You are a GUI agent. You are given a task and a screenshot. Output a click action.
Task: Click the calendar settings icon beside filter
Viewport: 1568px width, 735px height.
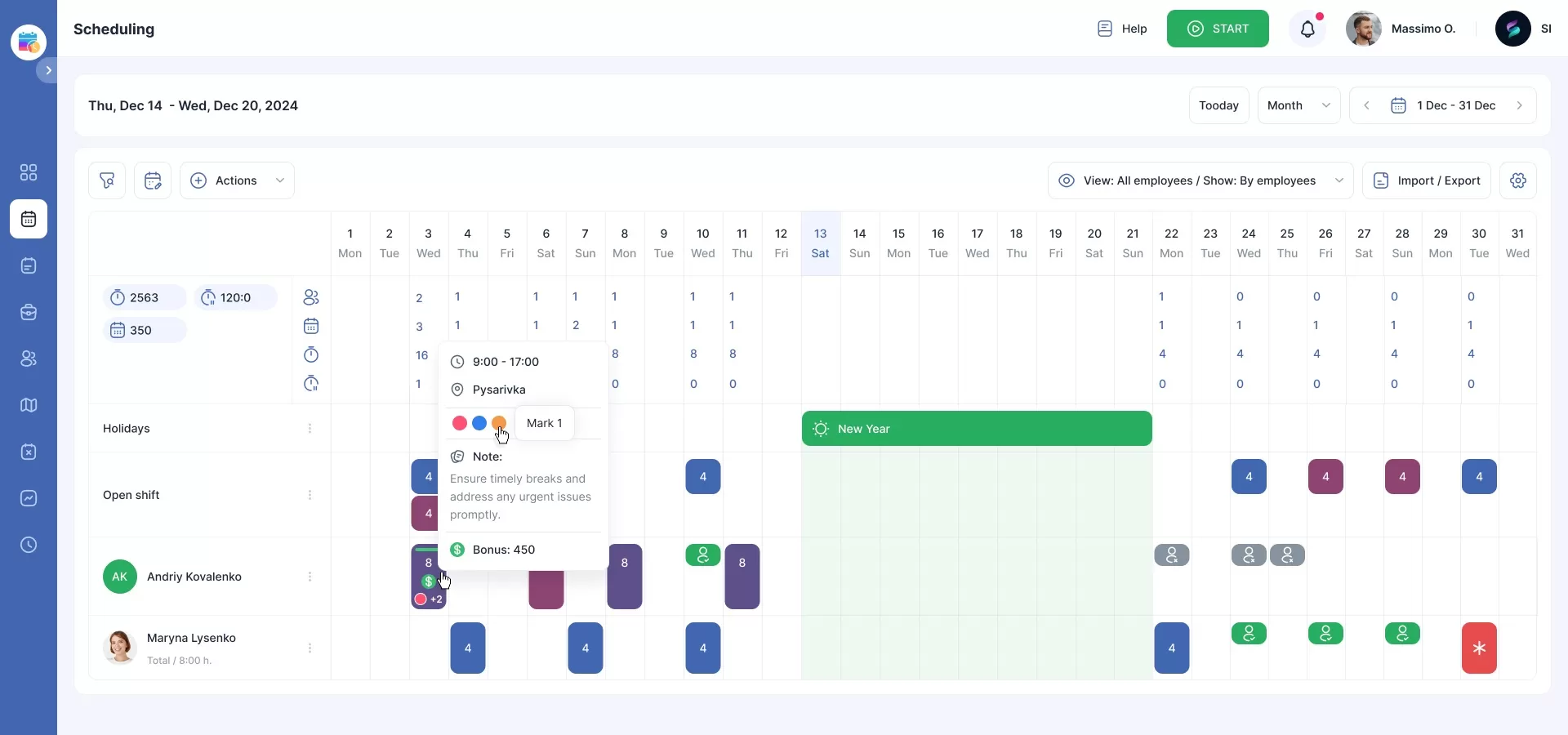(x=153, y=180)
